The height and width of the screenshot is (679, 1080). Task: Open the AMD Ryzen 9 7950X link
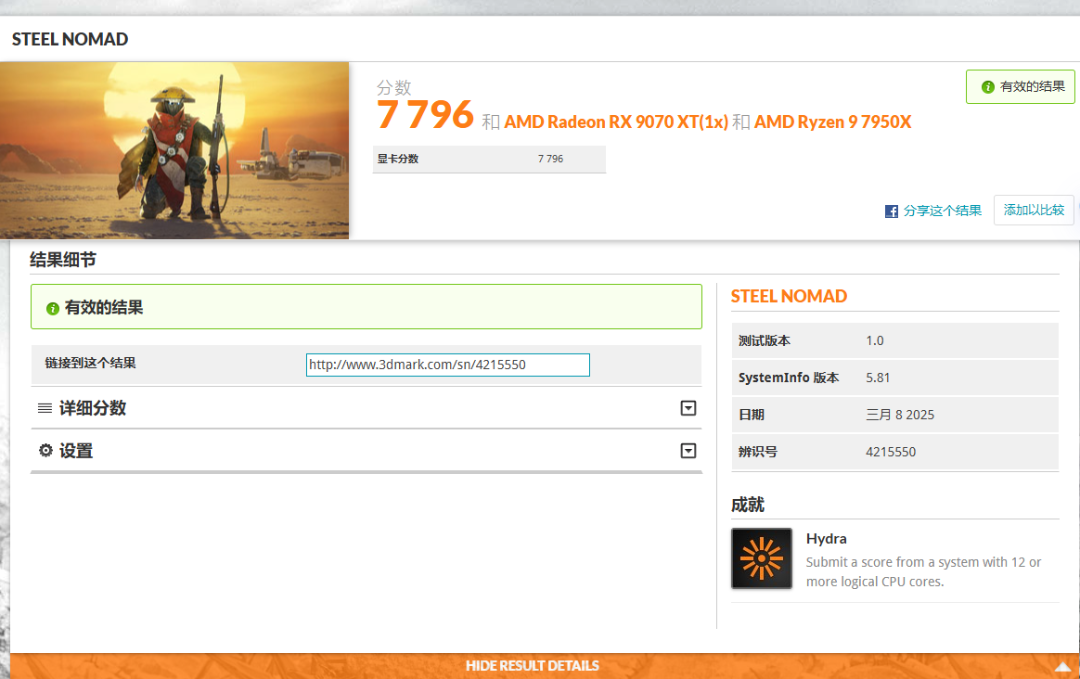[832, 122]
